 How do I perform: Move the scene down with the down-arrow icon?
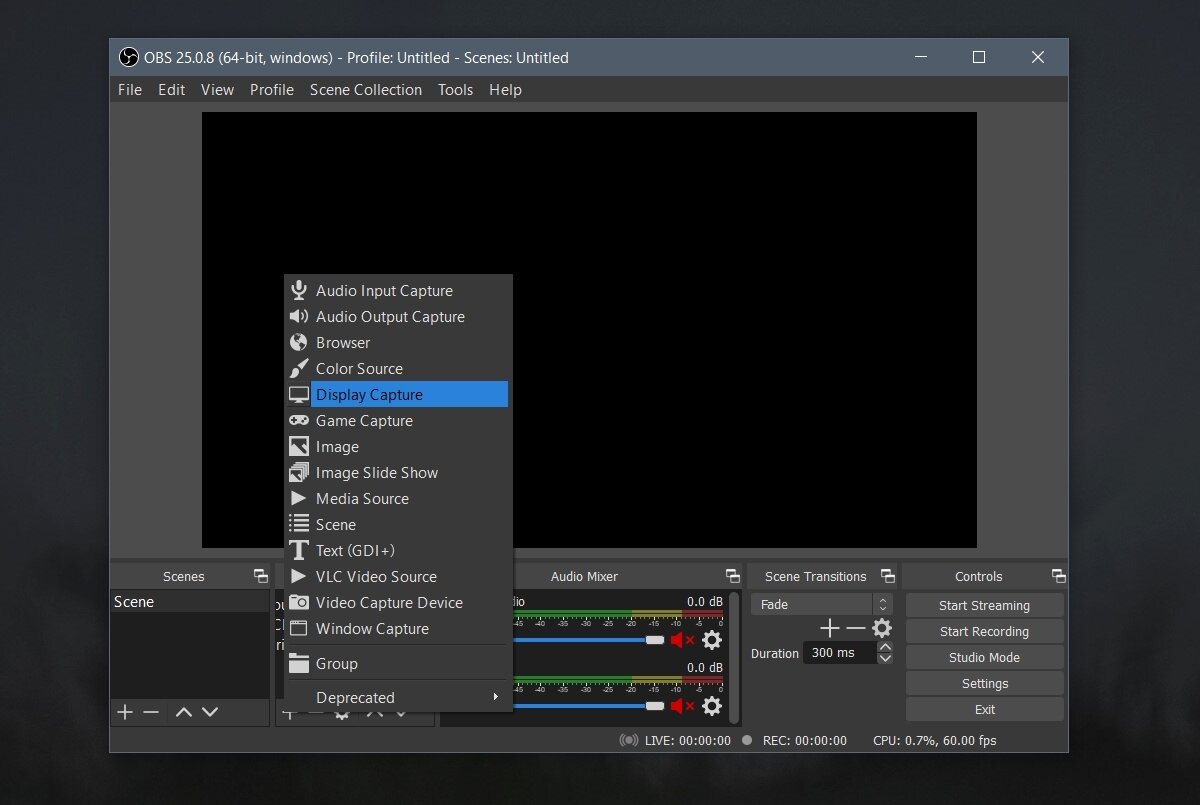(x=211, y=712)
